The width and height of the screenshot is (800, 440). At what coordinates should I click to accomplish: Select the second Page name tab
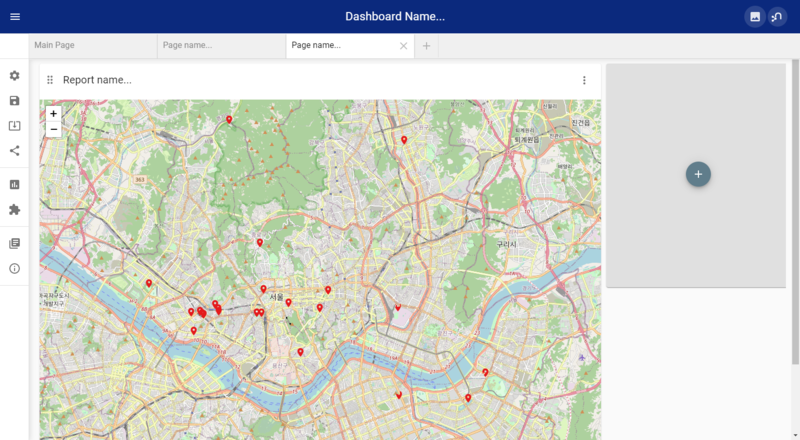(221, 45)
